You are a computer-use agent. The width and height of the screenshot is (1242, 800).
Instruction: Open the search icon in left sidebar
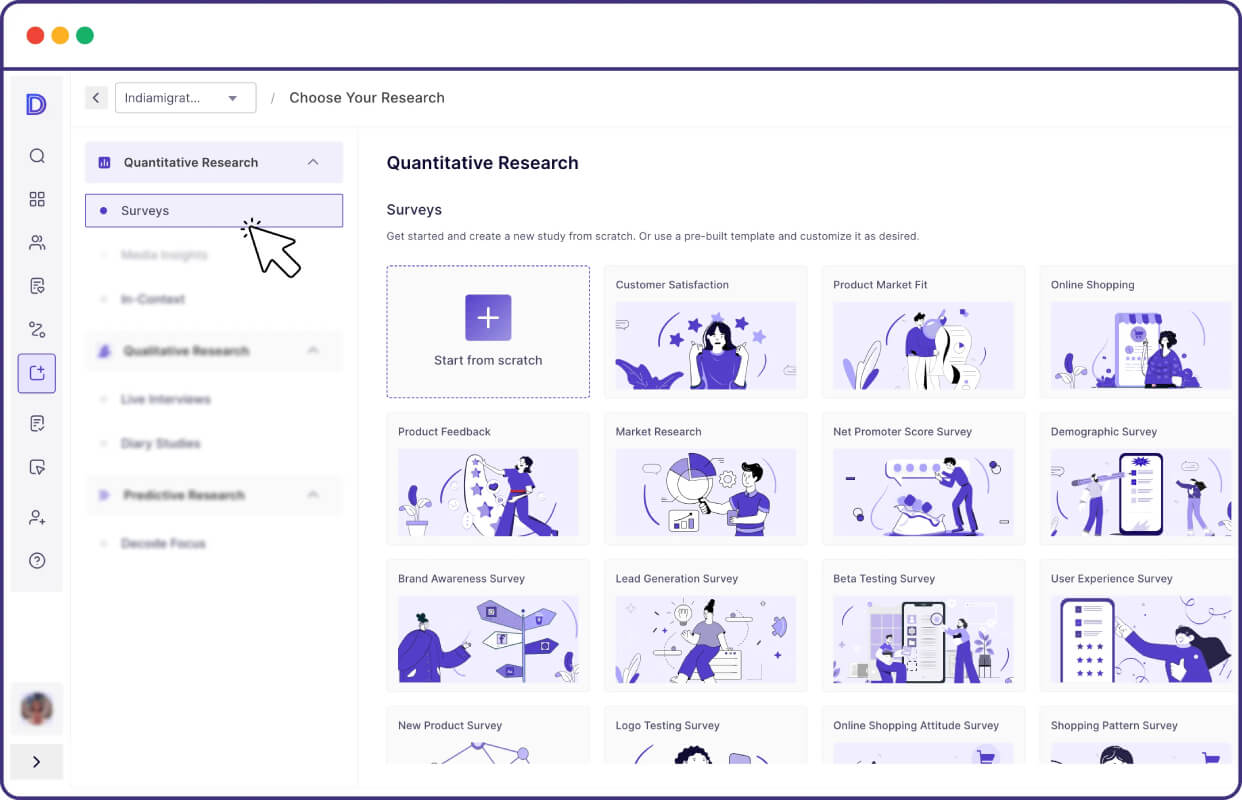(37, 156)
